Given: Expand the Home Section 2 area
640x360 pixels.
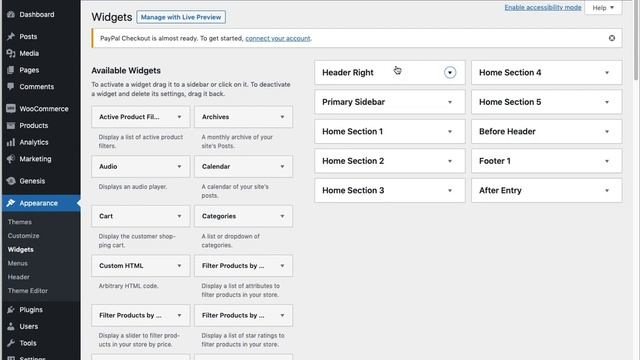Looking at the screenshot, I should tap(450, 161).
